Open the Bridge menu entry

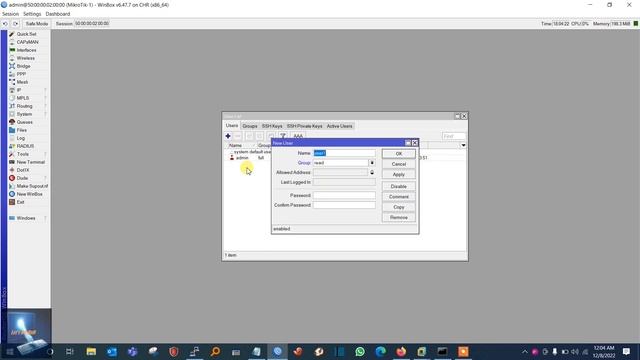pos(24,66)
